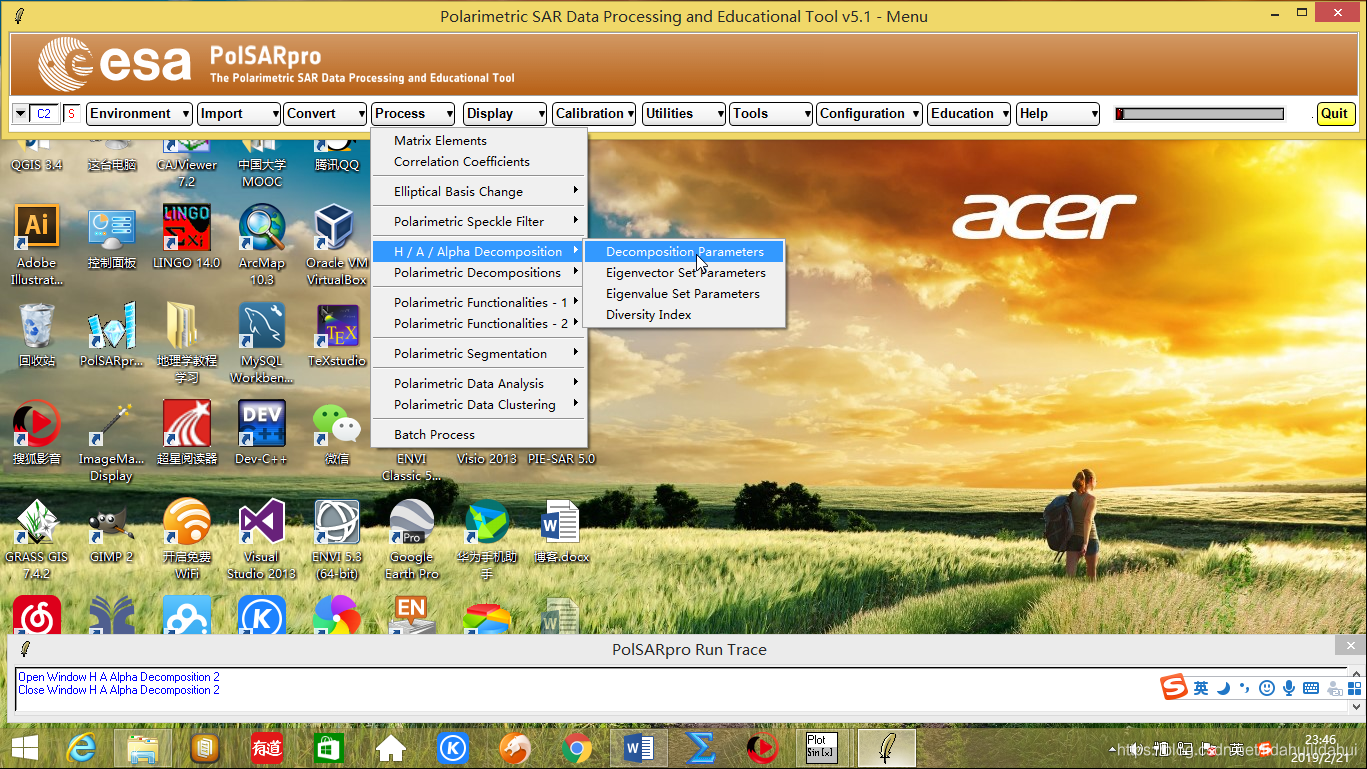Screen dimensions: 1367x769
Task: Open the Plot Sin(x) taskbar app
Action: coord(822,748)
